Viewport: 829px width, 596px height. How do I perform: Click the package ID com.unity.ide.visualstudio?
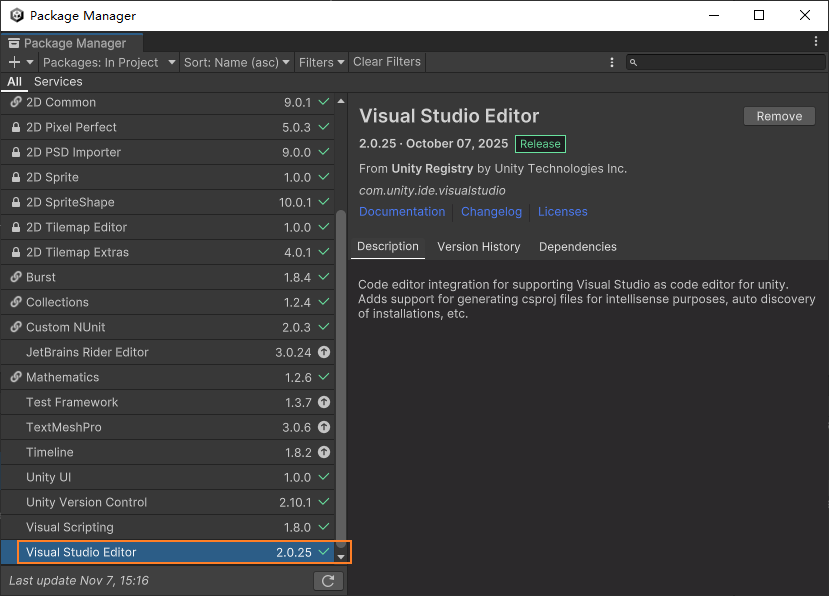(x=432, y=190)
